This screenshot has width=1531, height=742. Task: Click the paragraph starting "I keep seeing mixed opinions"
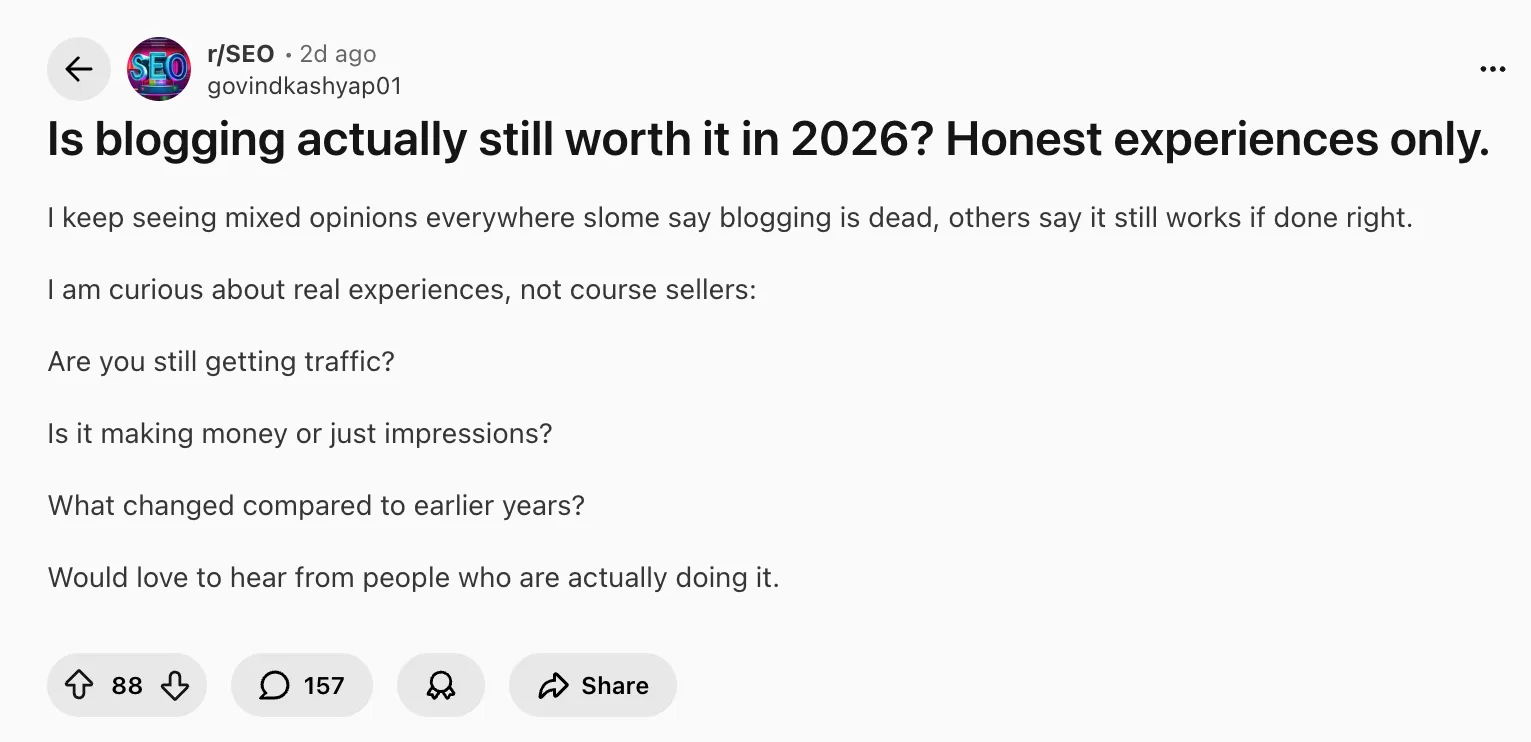730,217
